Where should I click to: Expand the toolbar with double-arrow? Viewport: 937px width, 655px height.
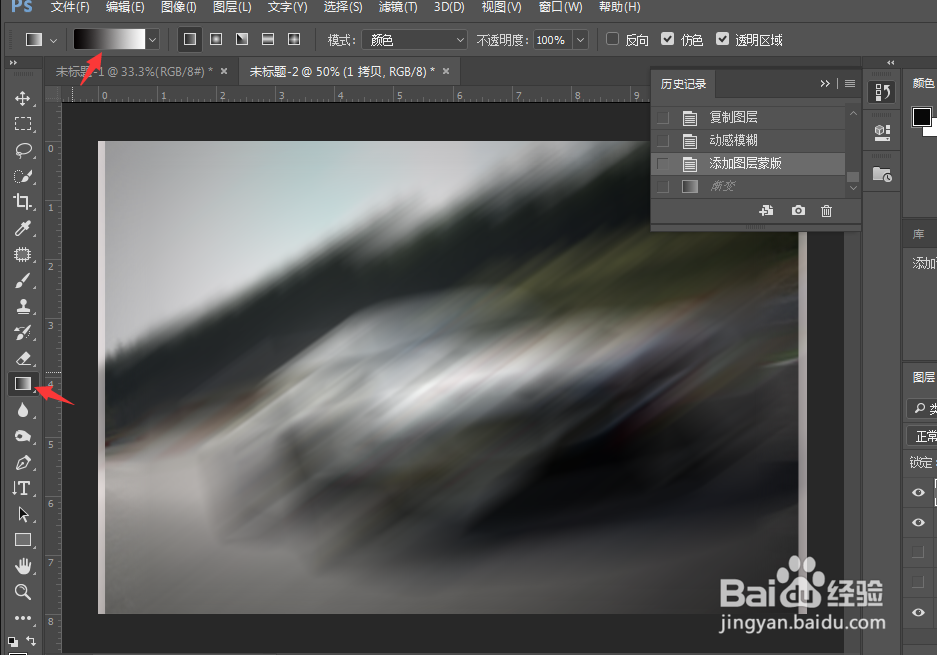(13, 62)
